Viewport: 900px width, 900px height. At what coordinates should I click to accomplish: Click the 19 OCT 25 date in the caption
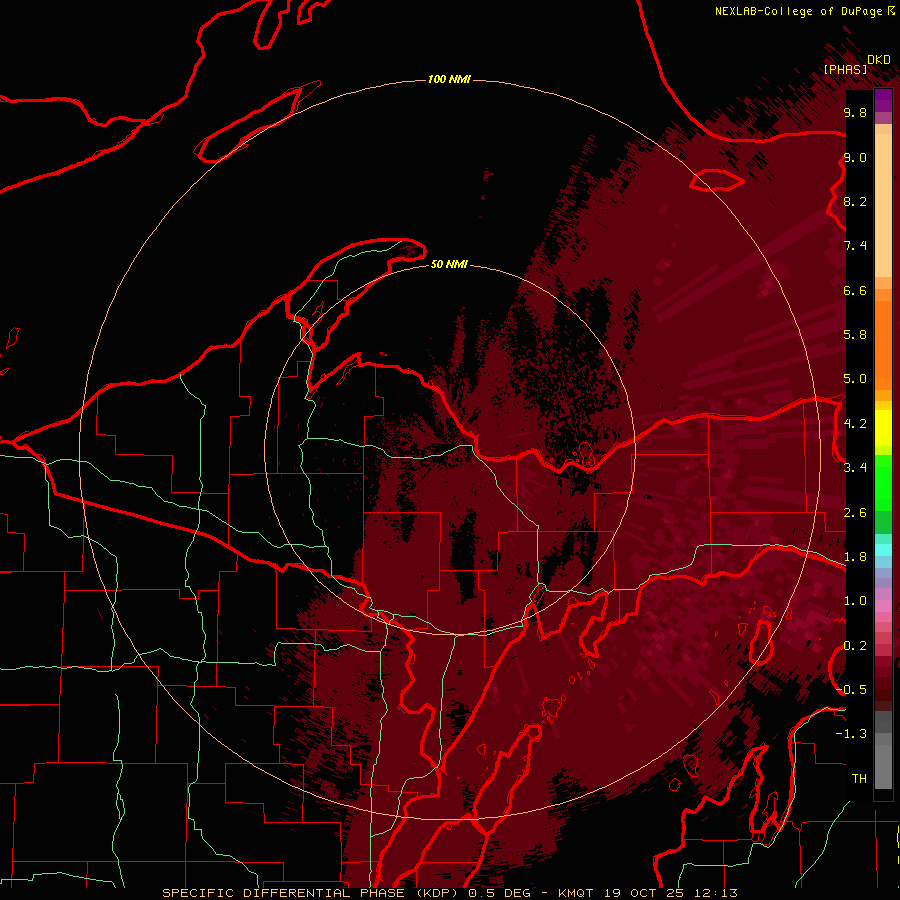click(x=645, y=893)
